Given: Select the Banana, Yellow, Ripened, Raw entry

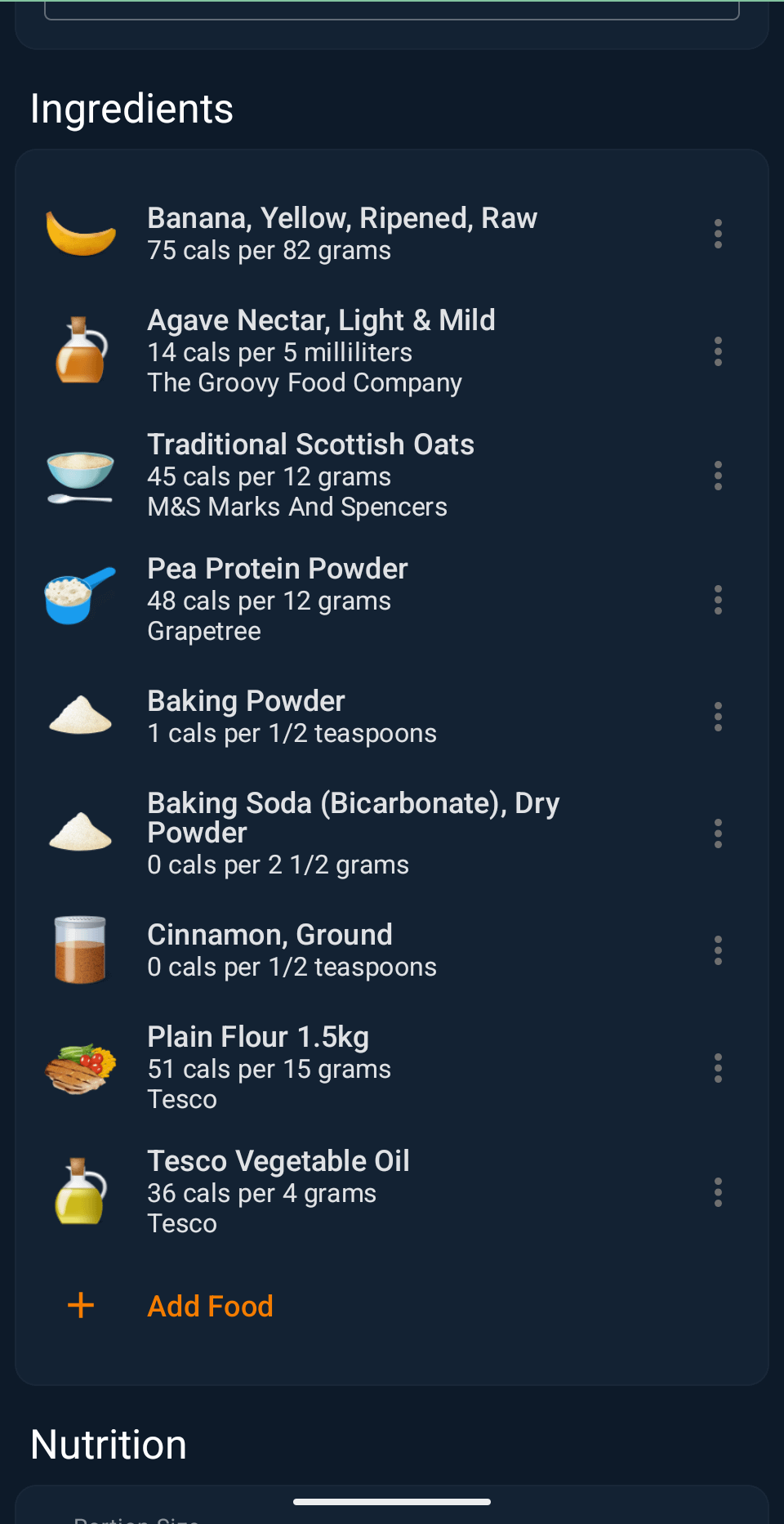Looking at the screenshot, I should tap(342, 234).
